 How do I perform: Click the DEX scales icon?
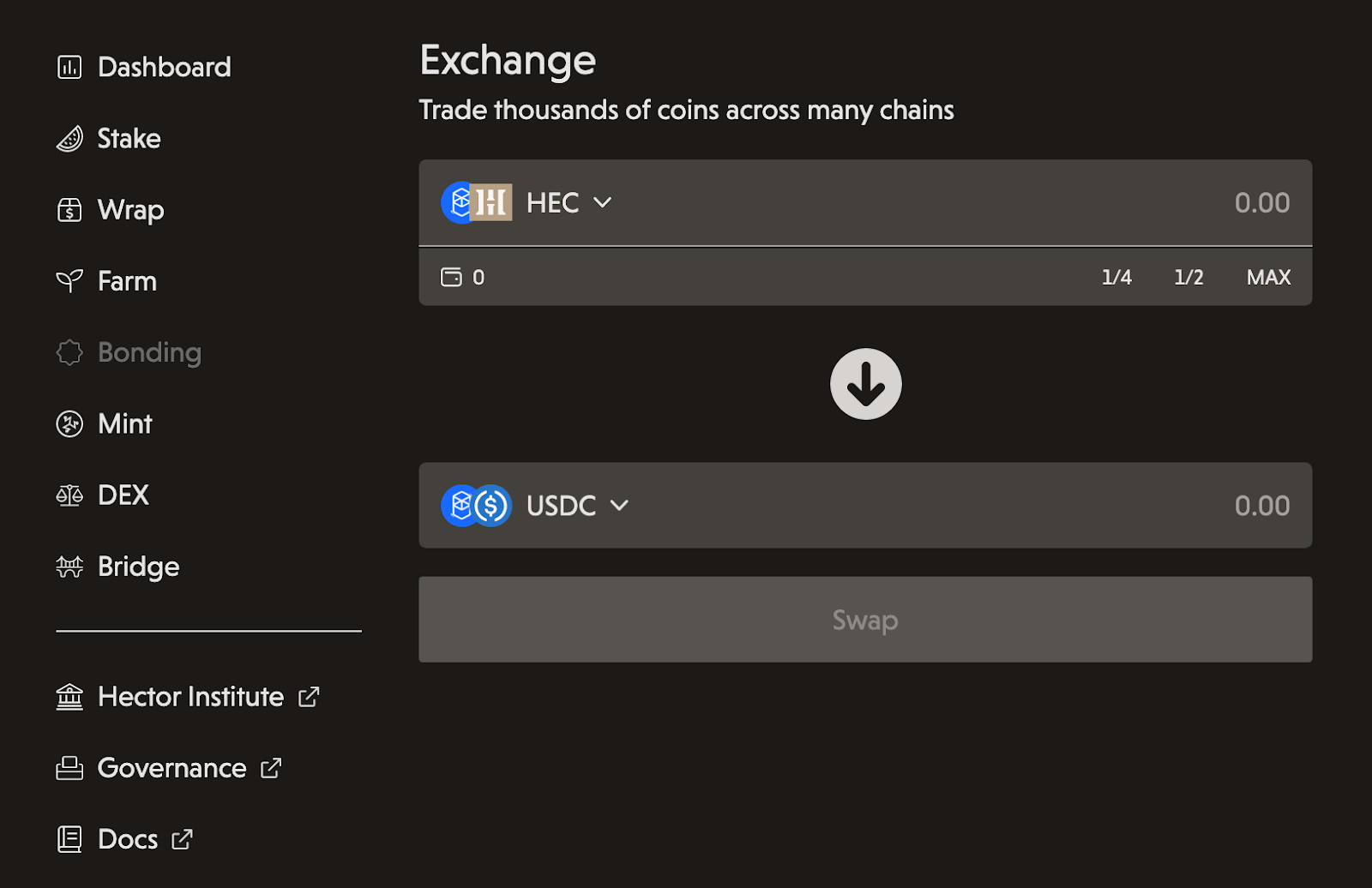tap(69, 495)
